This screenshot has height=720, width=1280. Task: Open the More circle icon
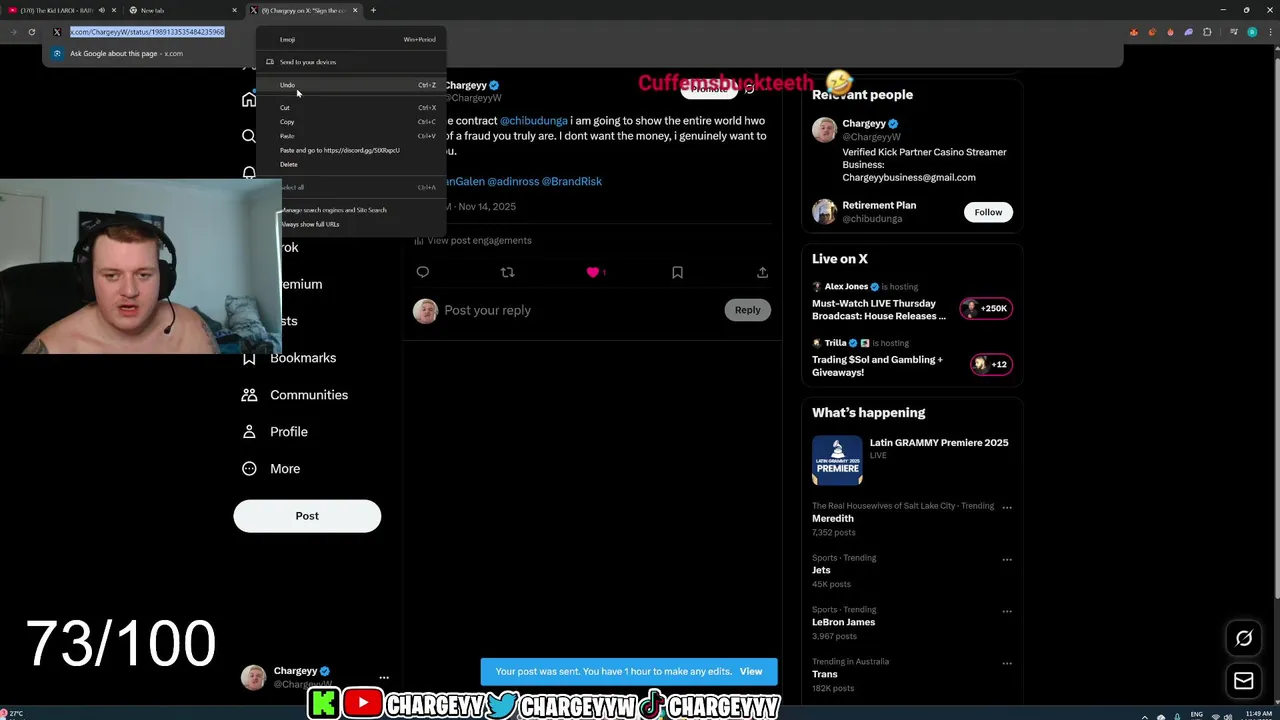click(x=249, y=469)
